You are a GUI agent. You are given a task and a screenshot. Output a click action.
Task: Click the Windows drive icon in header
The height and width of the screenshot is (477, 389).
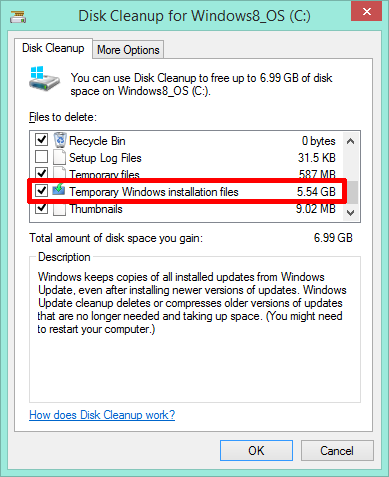[44, 79]
